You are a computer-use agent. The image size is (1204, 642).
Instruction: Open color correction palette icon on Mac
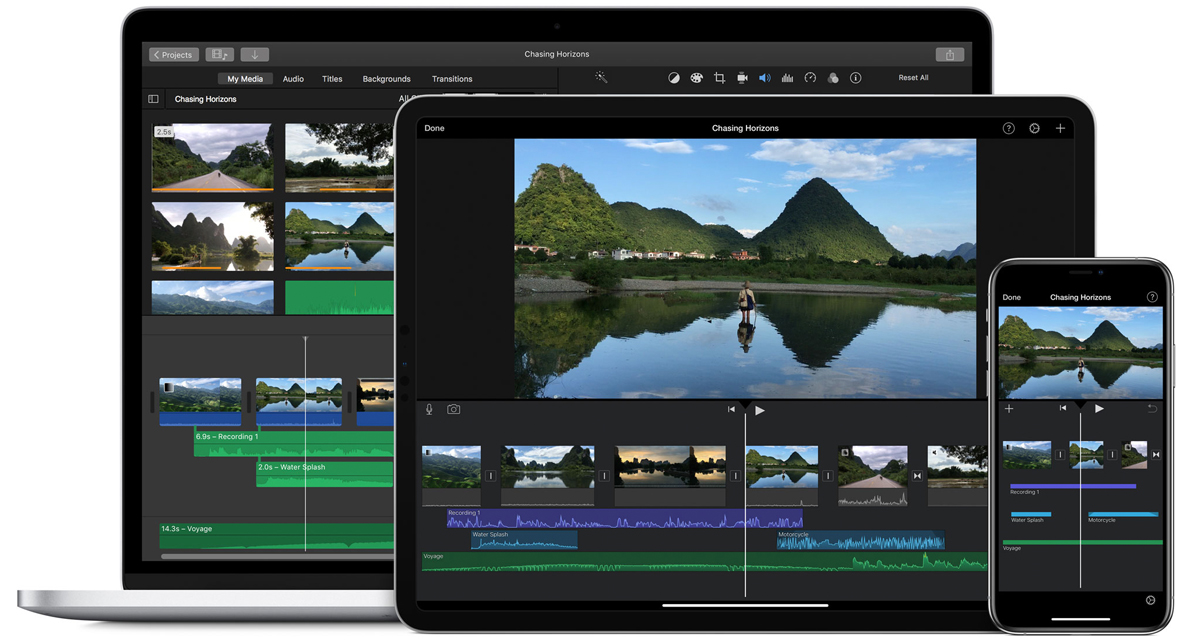click(x=696, y=78)
